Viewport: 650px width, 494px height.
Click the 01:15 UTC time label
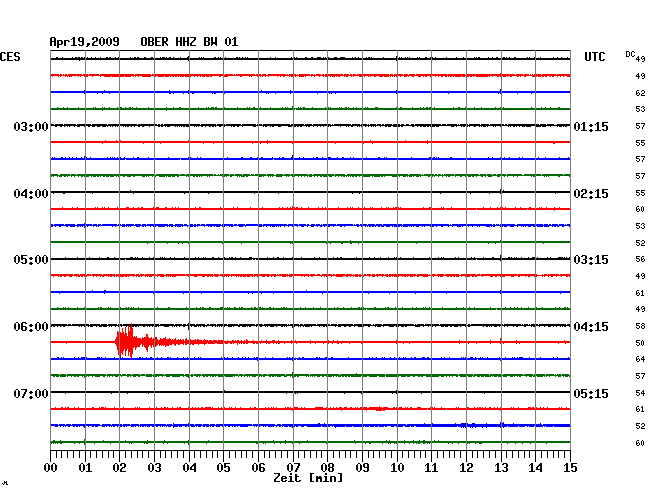[591, 126]
